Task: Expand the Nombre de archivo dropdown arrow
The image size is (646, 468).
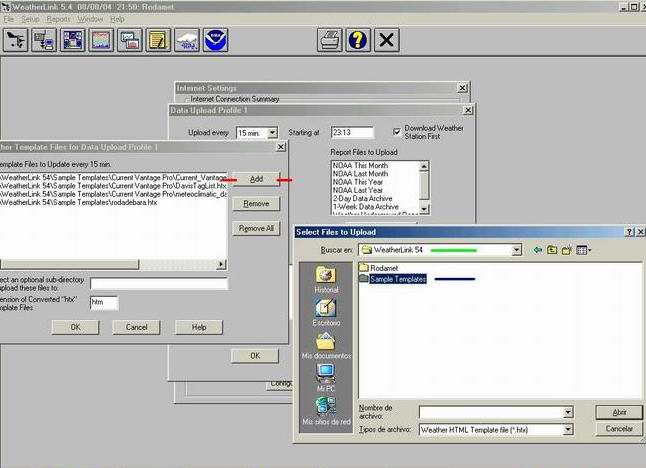Action: click(x=568, y=412)
